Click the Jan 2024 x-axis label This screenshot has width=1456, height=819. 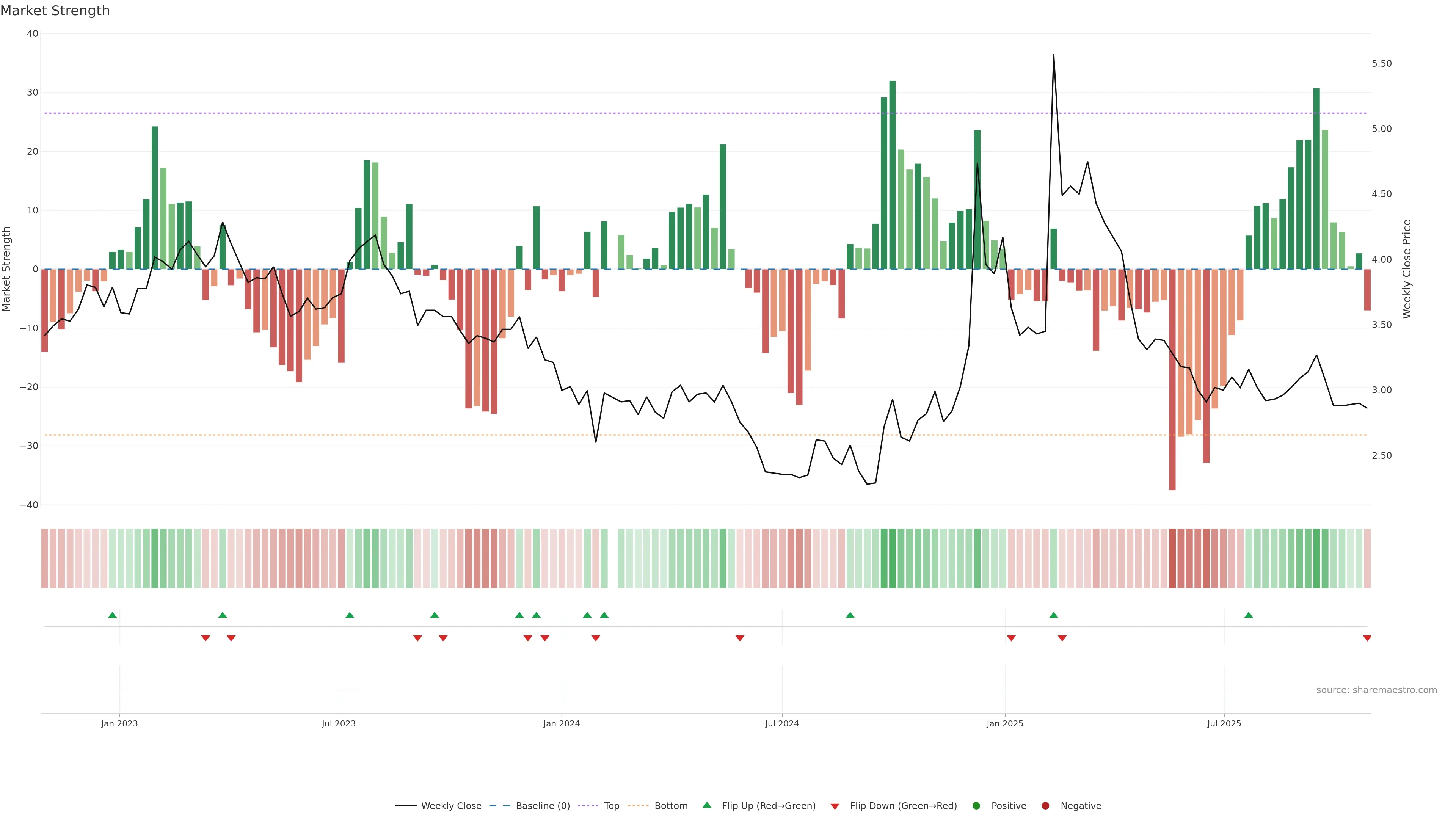click(561, 723)
